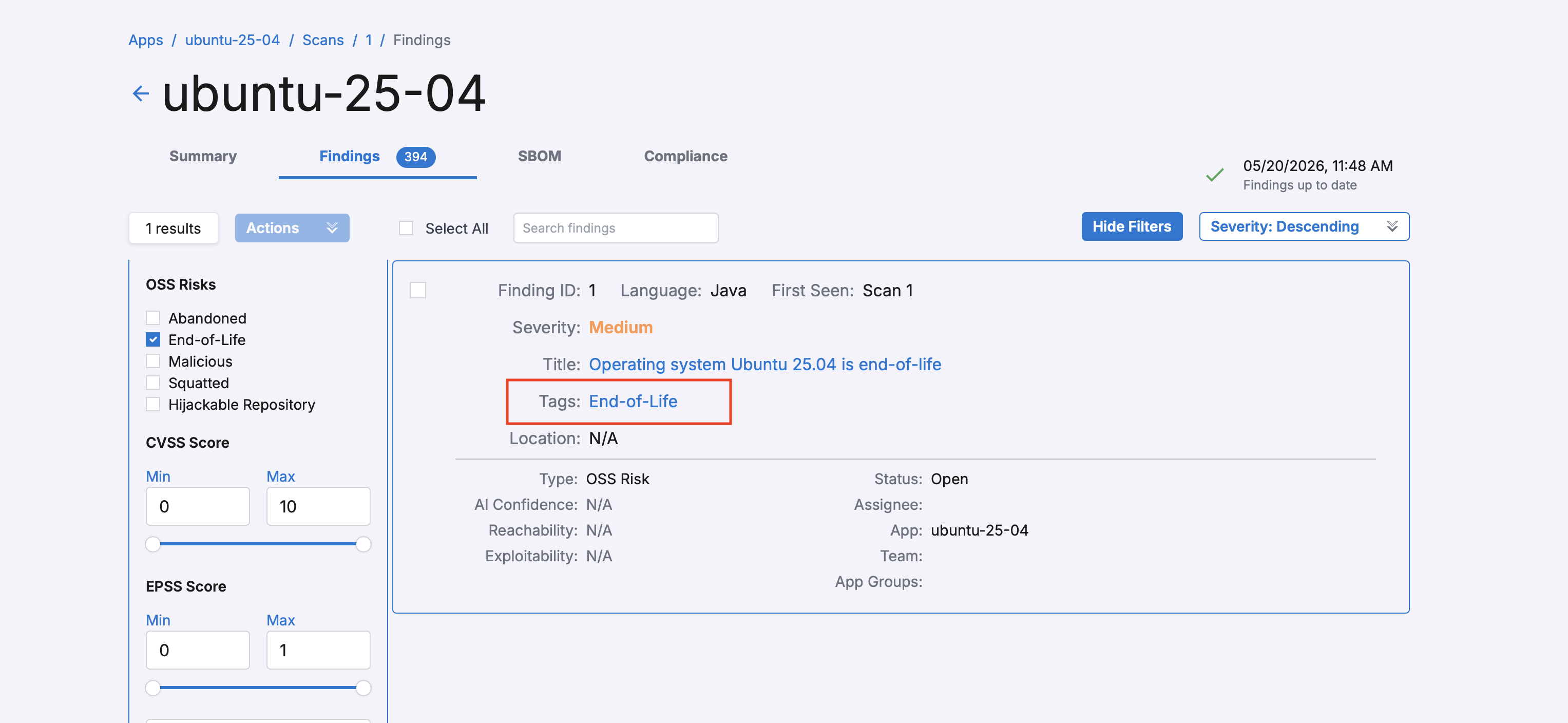
Task: Click the EPSS Score Min input field
Action: tap(197, 650)
